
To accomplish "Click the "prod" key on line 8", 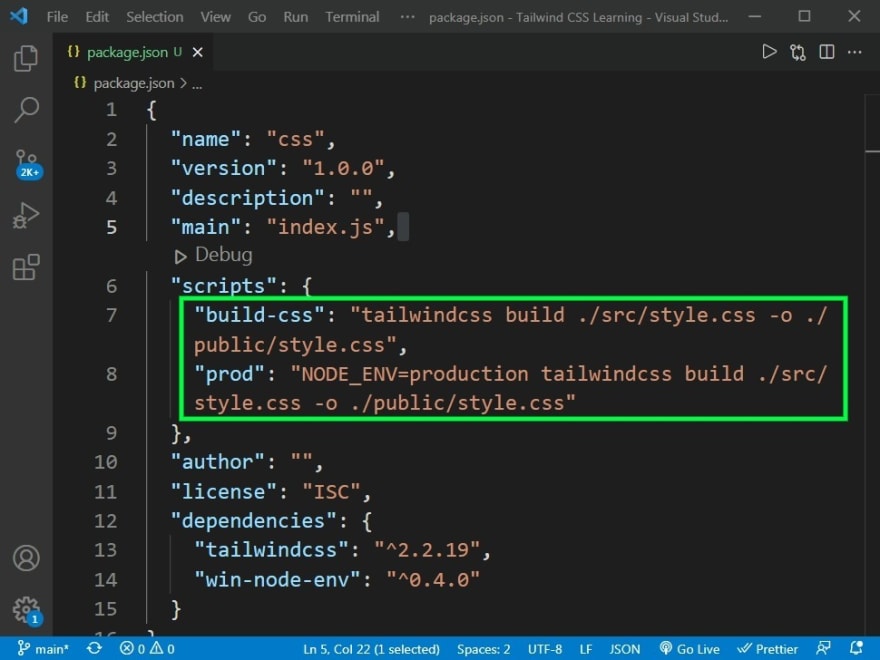I will [230, 374].
